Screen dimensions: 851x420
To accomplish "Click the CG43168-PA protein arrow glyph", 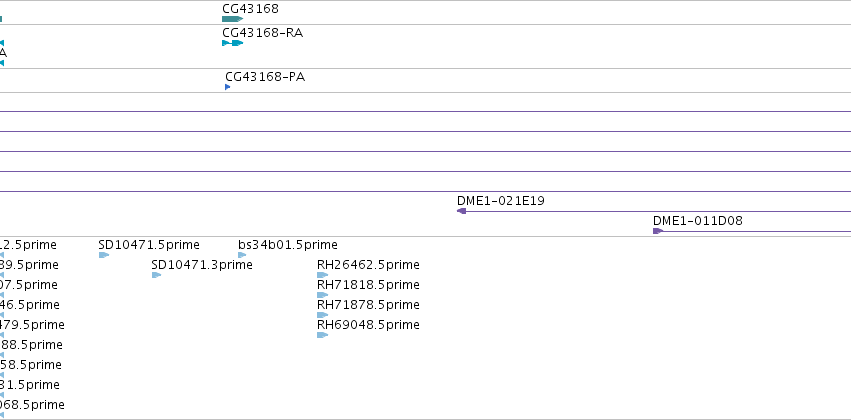I will (227, 87).
